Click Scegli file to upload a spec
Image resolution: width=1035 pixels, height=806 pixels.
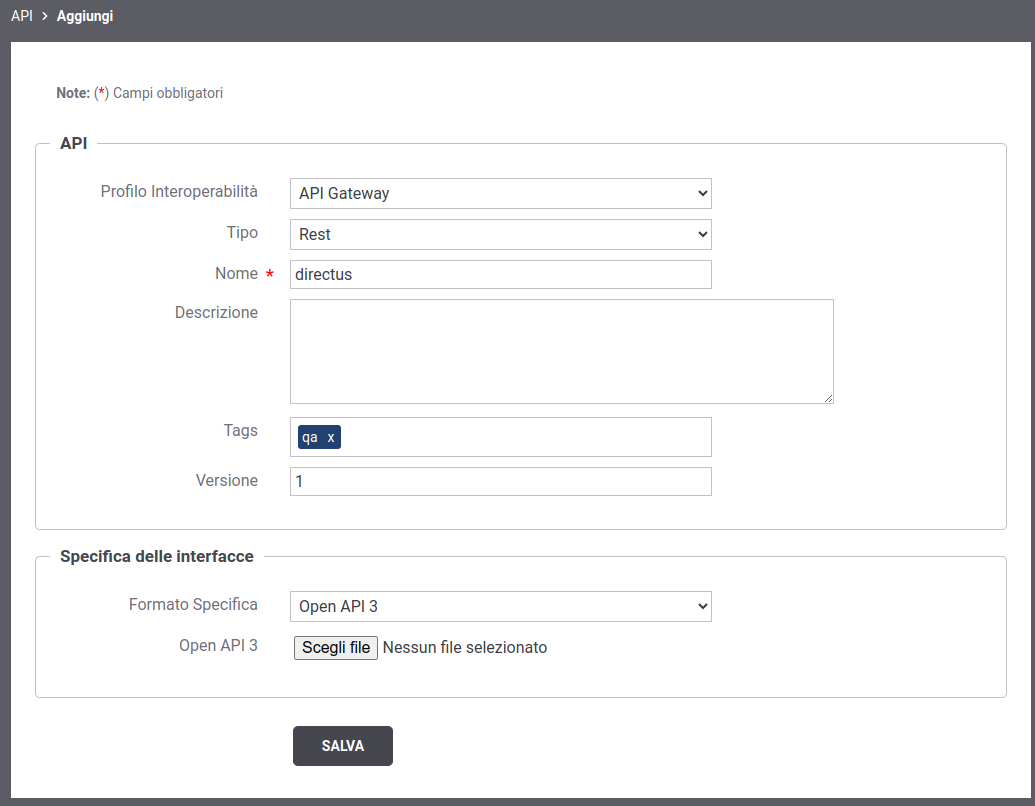[336, 648]
